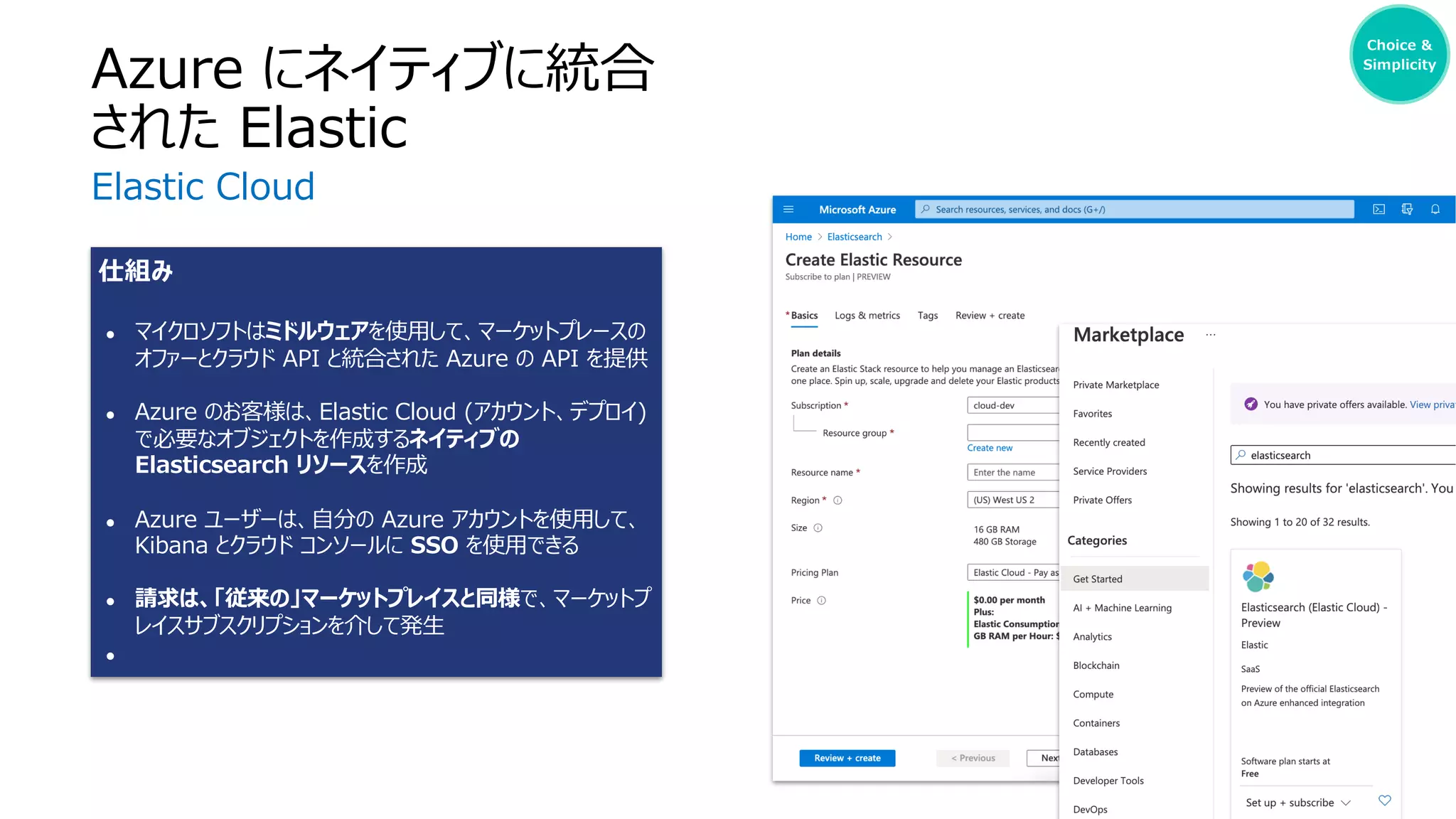Open directory and subscription filter icon
The height and width of the screenshot is (819, 1456).
(x=1407, y=209)
